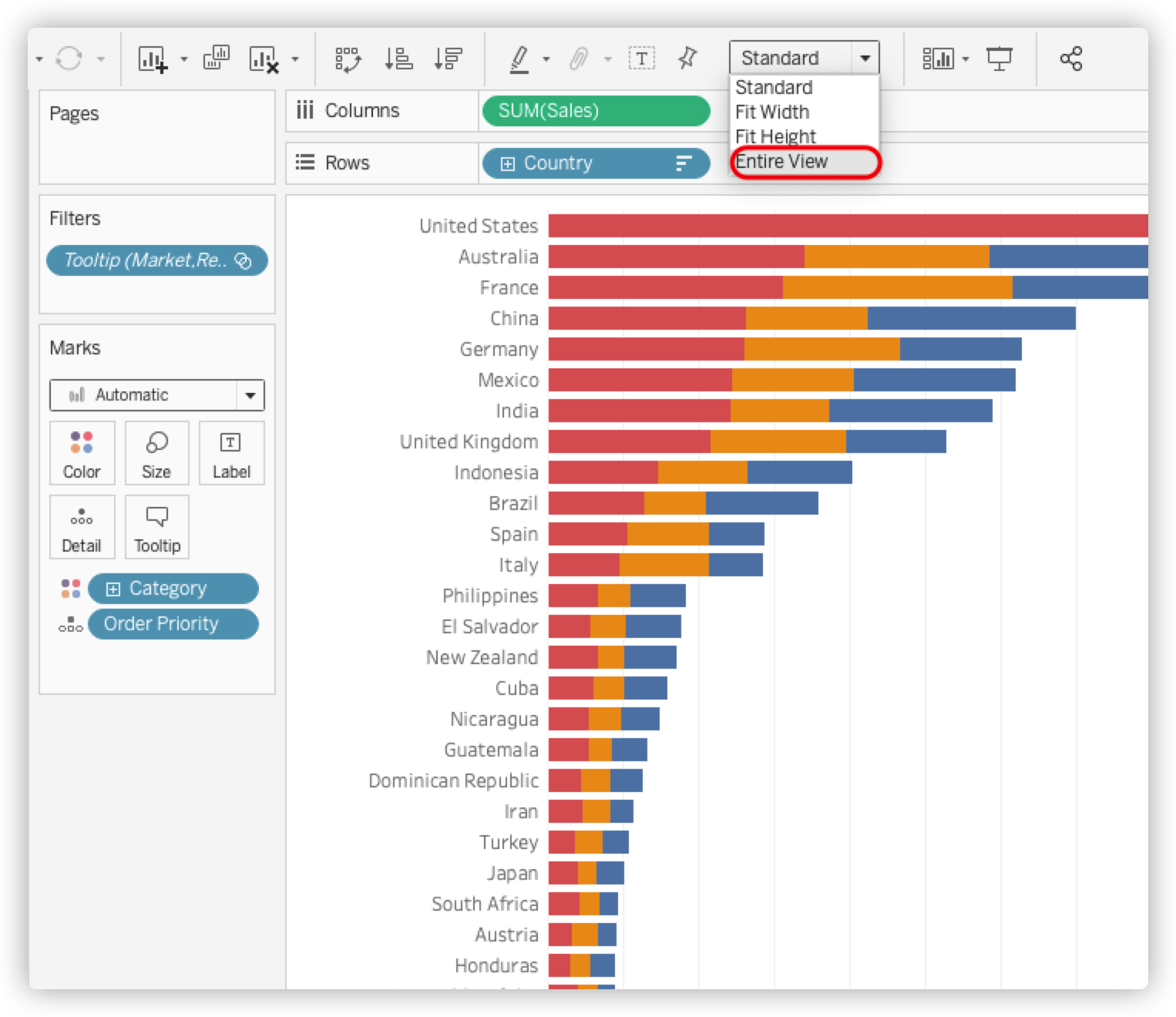Click the blue bar segment for Brazil
Image resolution: width=1176 pixels, height=1017 pixels.
762,503
